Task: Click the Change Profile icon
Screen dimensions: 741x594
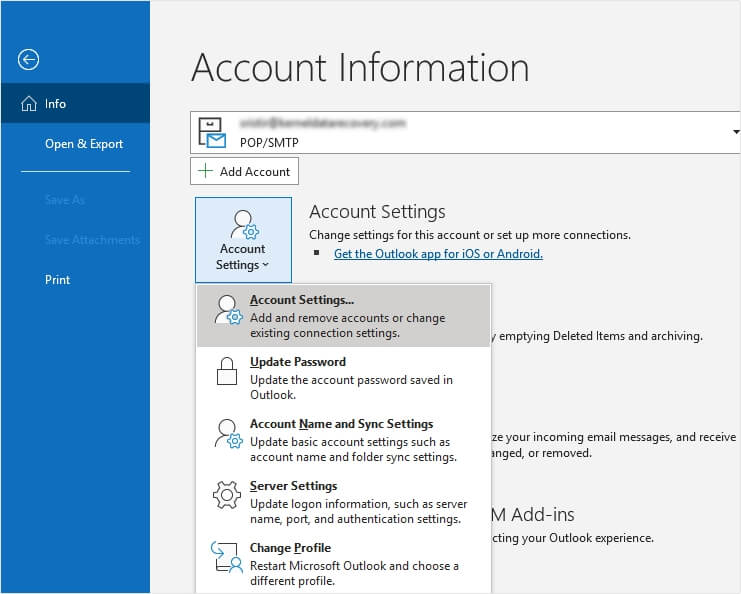Action: pos(227,557)
